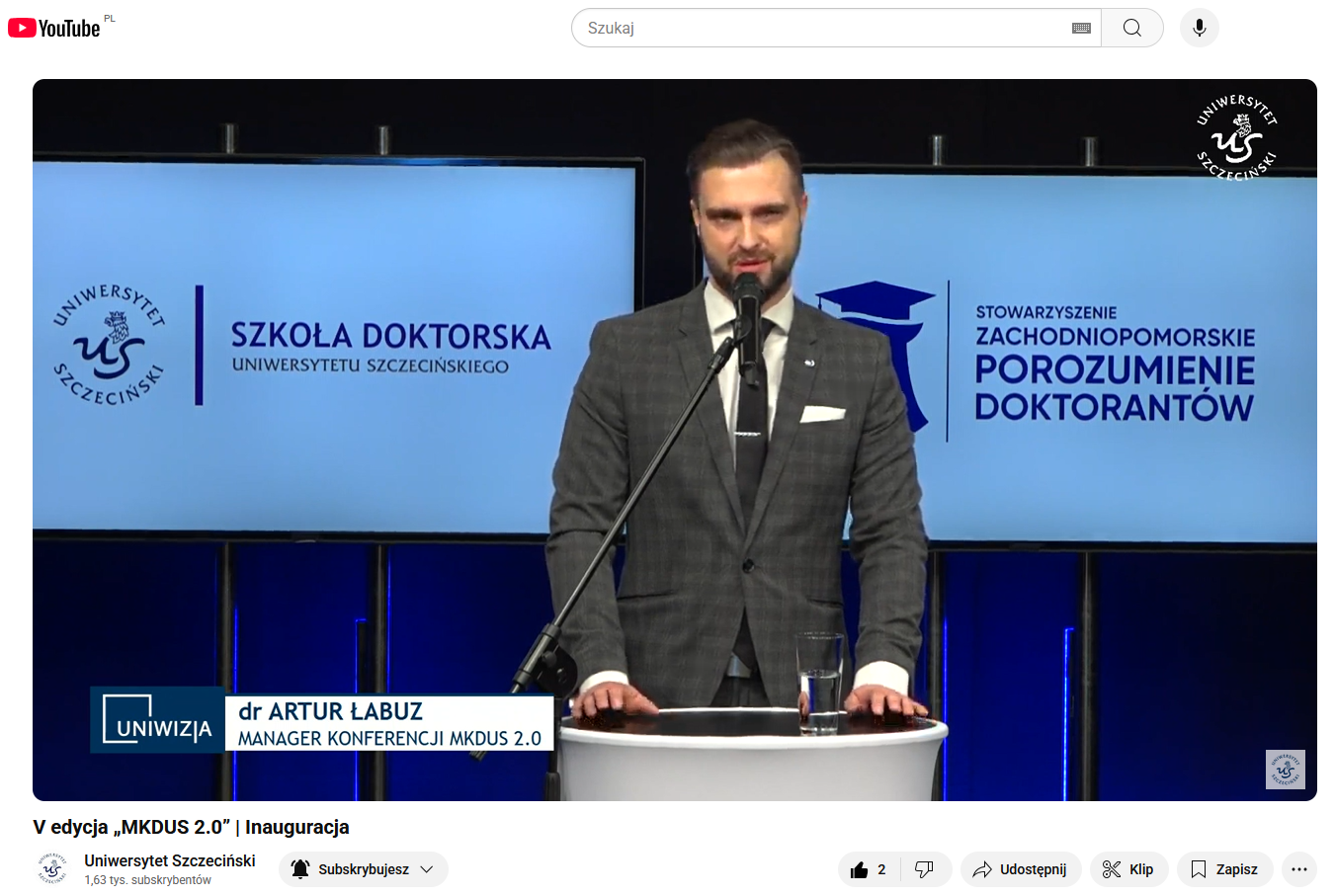The image size is (1335, 896).
Task: Click the video title 'V edycja MKDUS 2.0'
Action: click(x=191, y=827)
